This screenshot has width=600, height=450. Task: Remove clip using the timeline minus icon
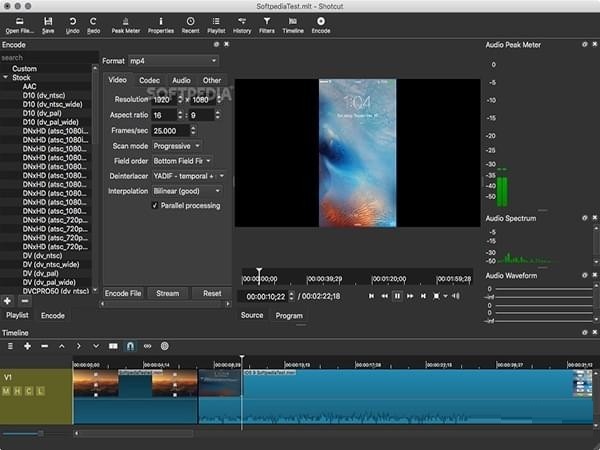point(44,346)
